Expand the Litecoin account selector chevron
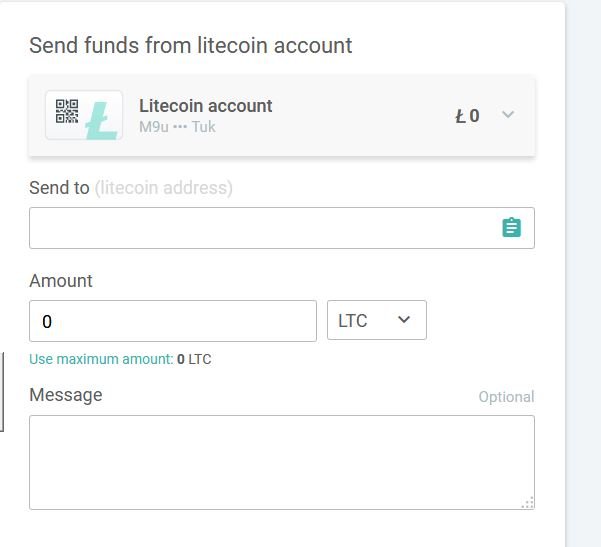The height and width of the screenshot is (547, 601). click(x=508, y=114)
